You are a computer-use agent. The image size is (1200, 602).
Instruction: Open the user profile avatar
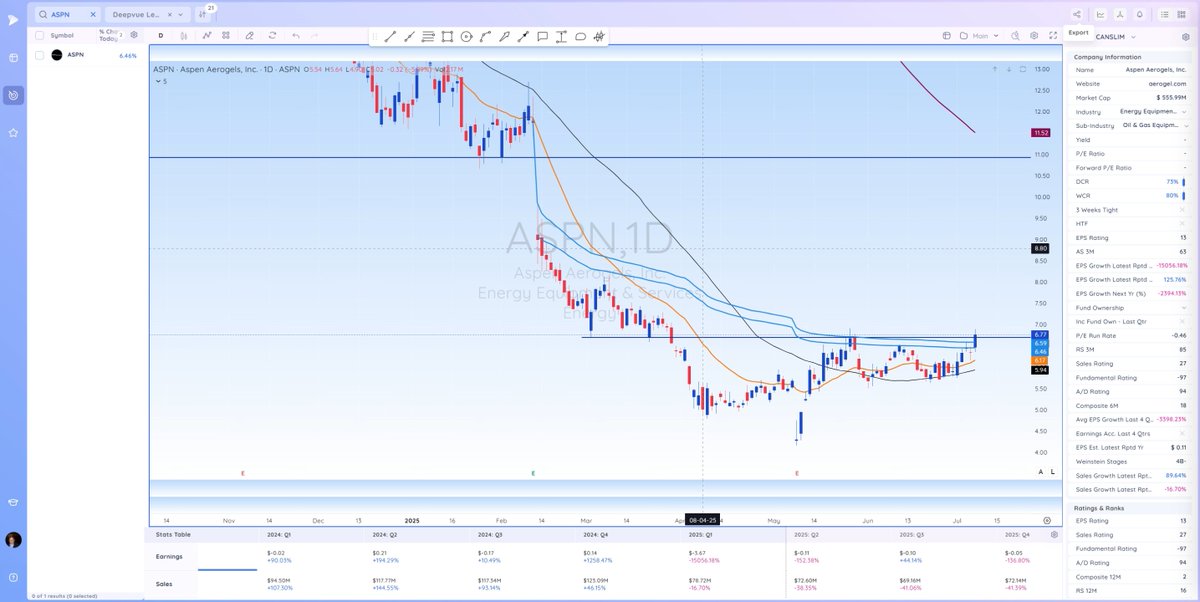point(13,540)
